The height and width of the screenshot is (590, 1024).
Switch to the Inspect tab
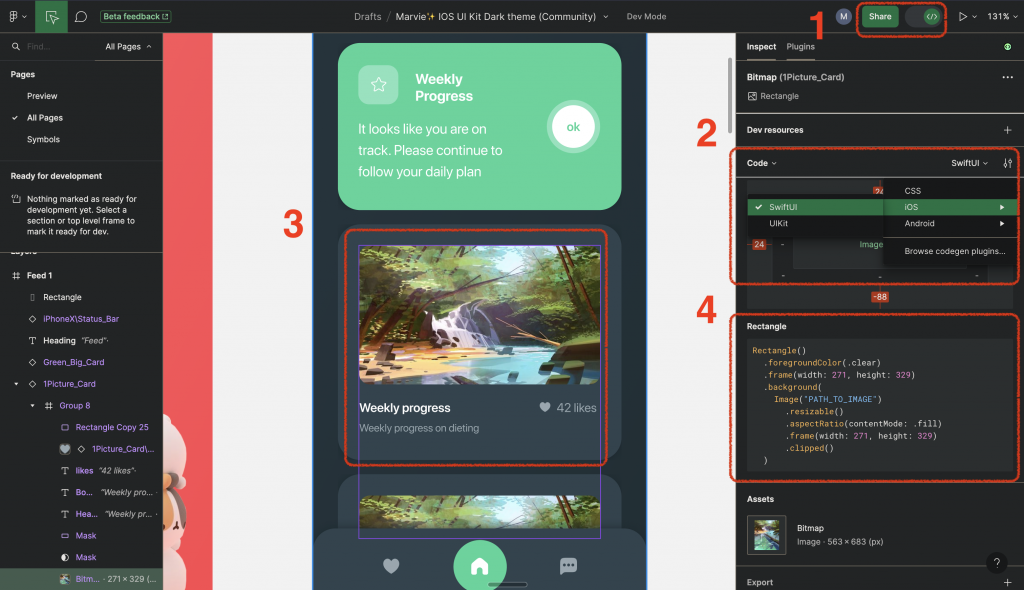(x=761, y=46)
